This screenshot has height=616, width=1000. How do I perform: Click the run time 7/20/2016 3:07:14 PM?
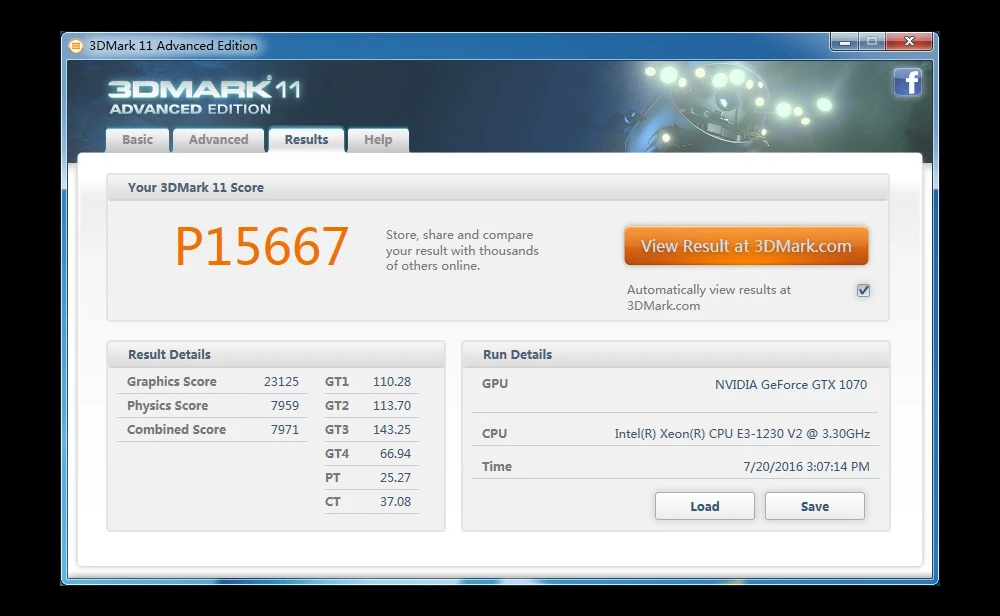pos(806,467)
